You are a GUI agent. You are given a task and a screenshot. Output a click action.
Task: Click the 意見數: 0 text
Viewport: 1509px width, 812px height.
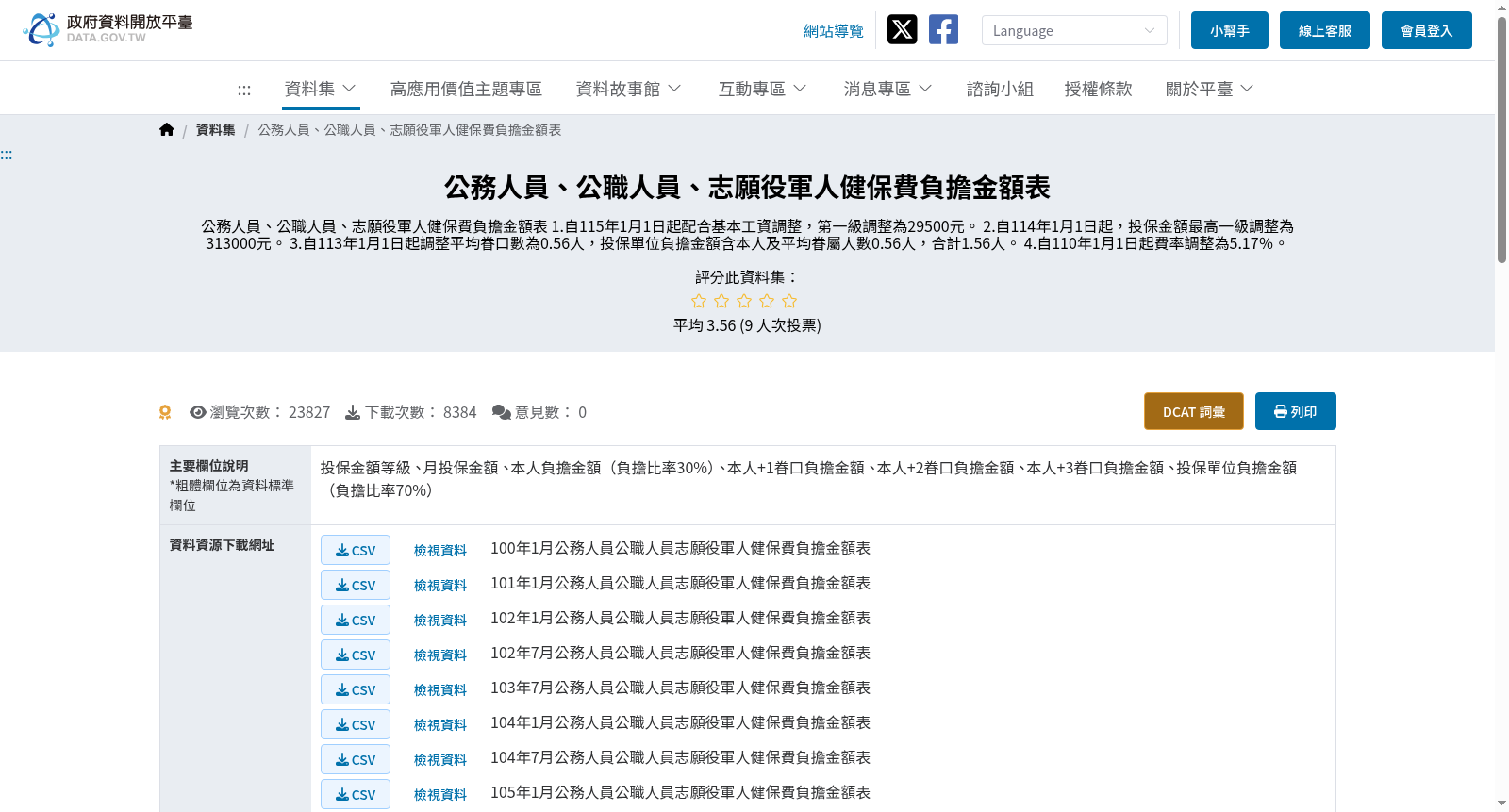point(551,412)
